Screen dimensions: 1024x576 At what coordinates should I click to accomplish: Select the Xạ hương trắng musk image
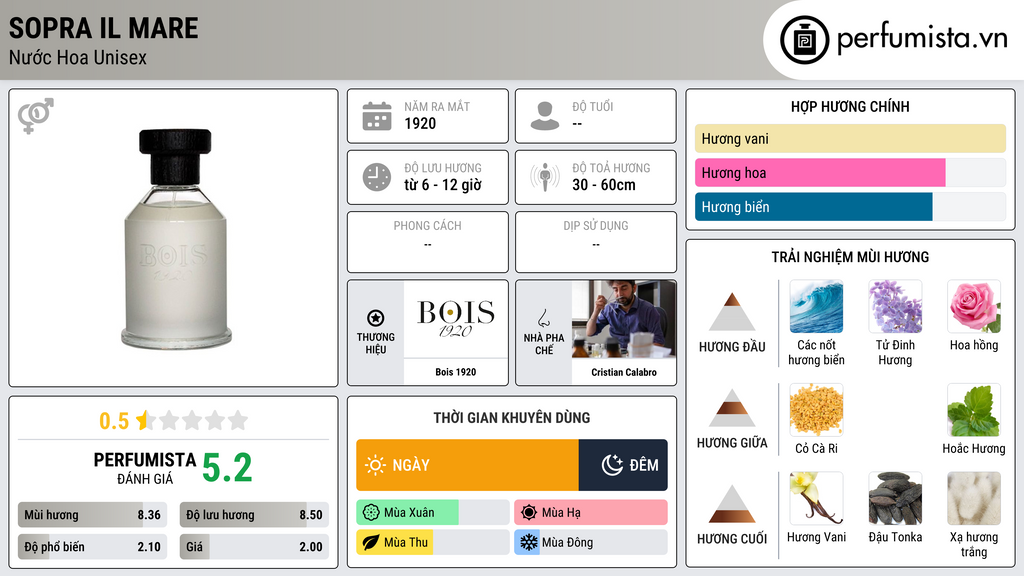974,498
